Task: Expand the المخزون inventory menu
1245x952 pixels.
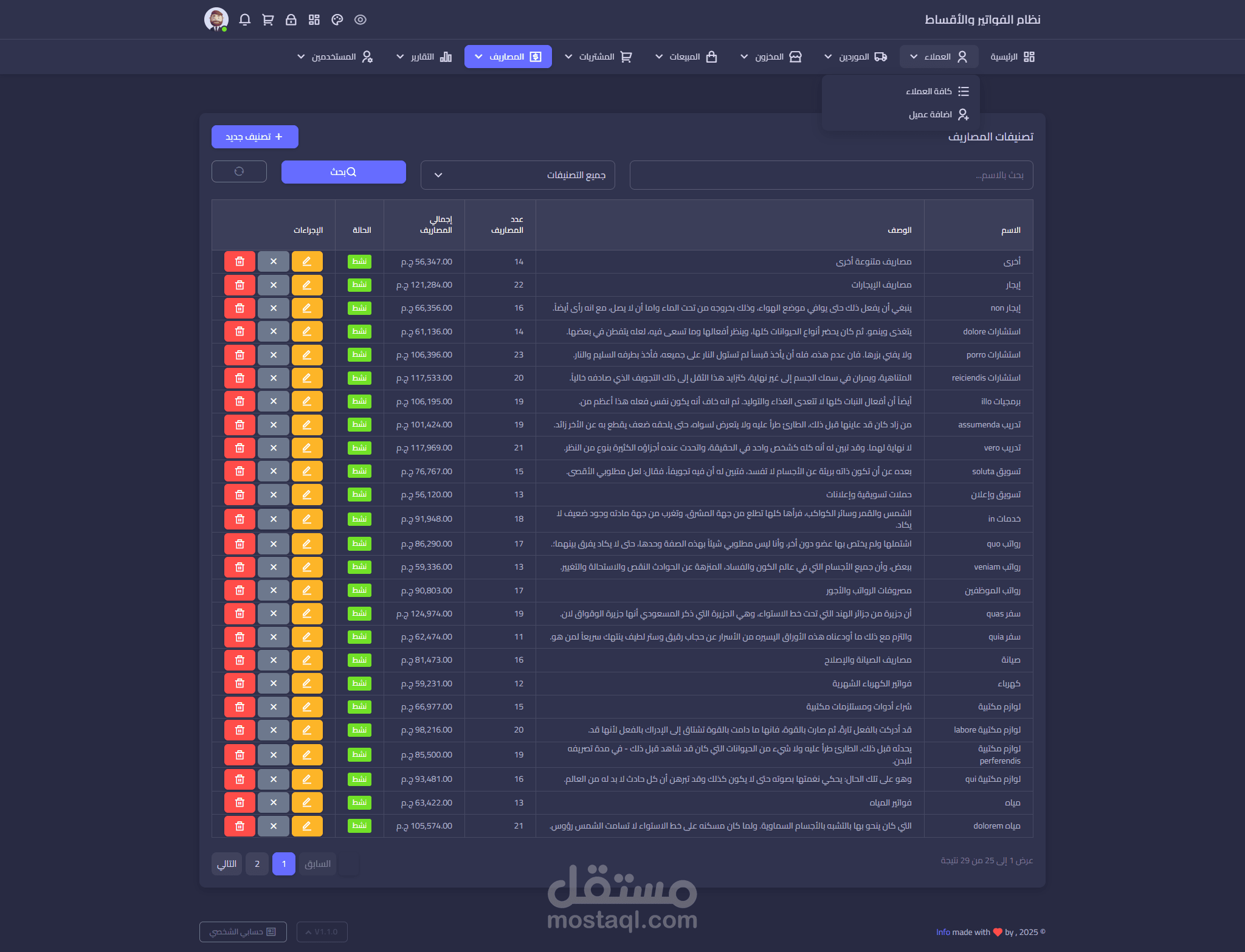Action: click(x=771, y=57)
